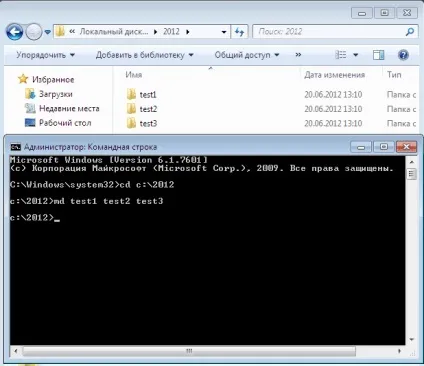Viewport: 424px width, 366px height.
Task: Click the Недавние места icon
Action: (30, 108)
